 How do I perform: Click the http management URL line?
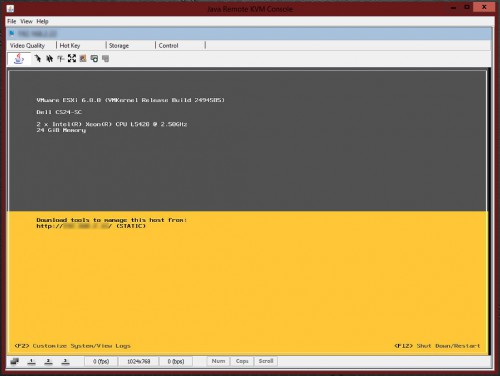tap(91, 226)
